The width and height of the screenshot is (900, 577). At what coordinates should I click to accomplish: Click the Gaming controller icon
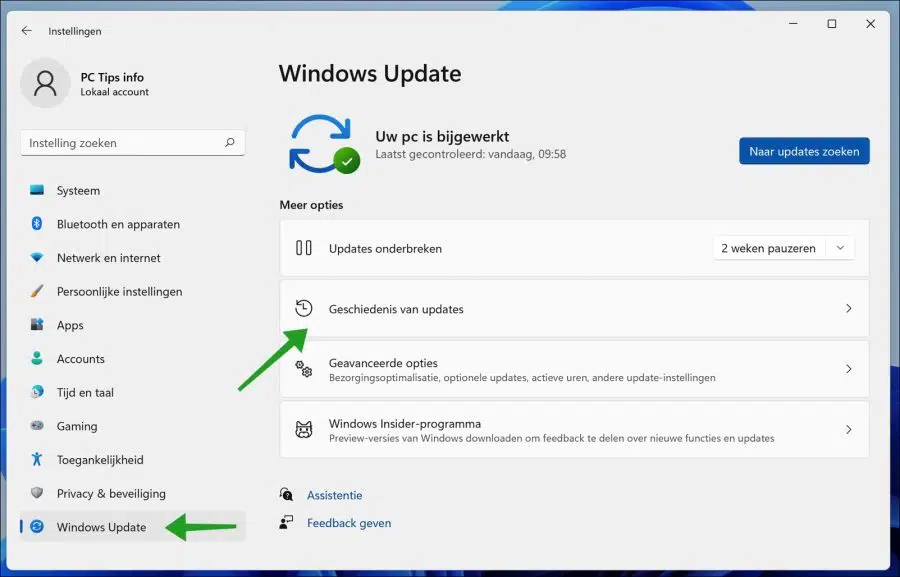coord(37,426)
